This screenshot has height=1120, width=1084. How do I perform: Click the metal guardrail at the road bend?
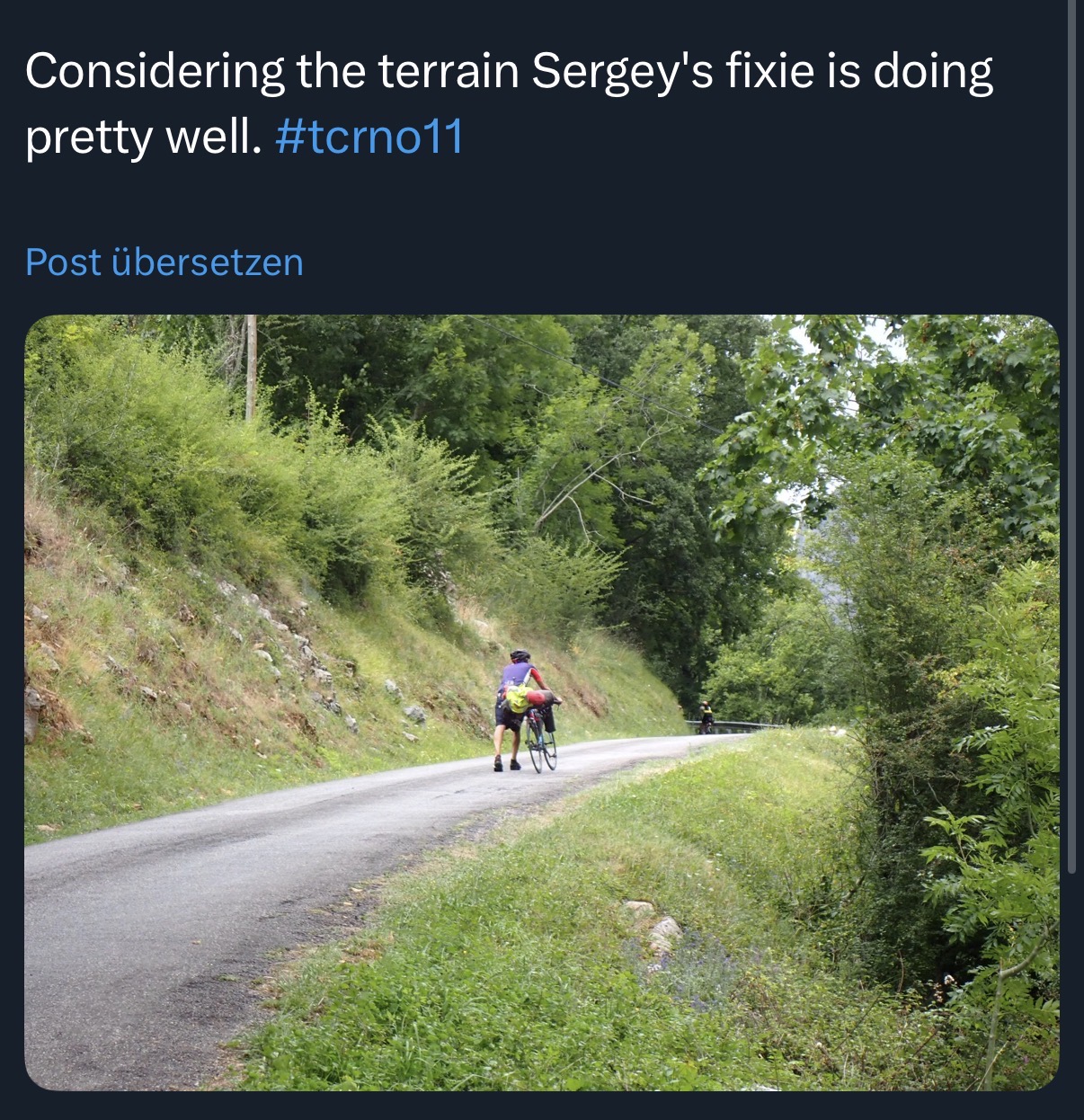point(742,724)
